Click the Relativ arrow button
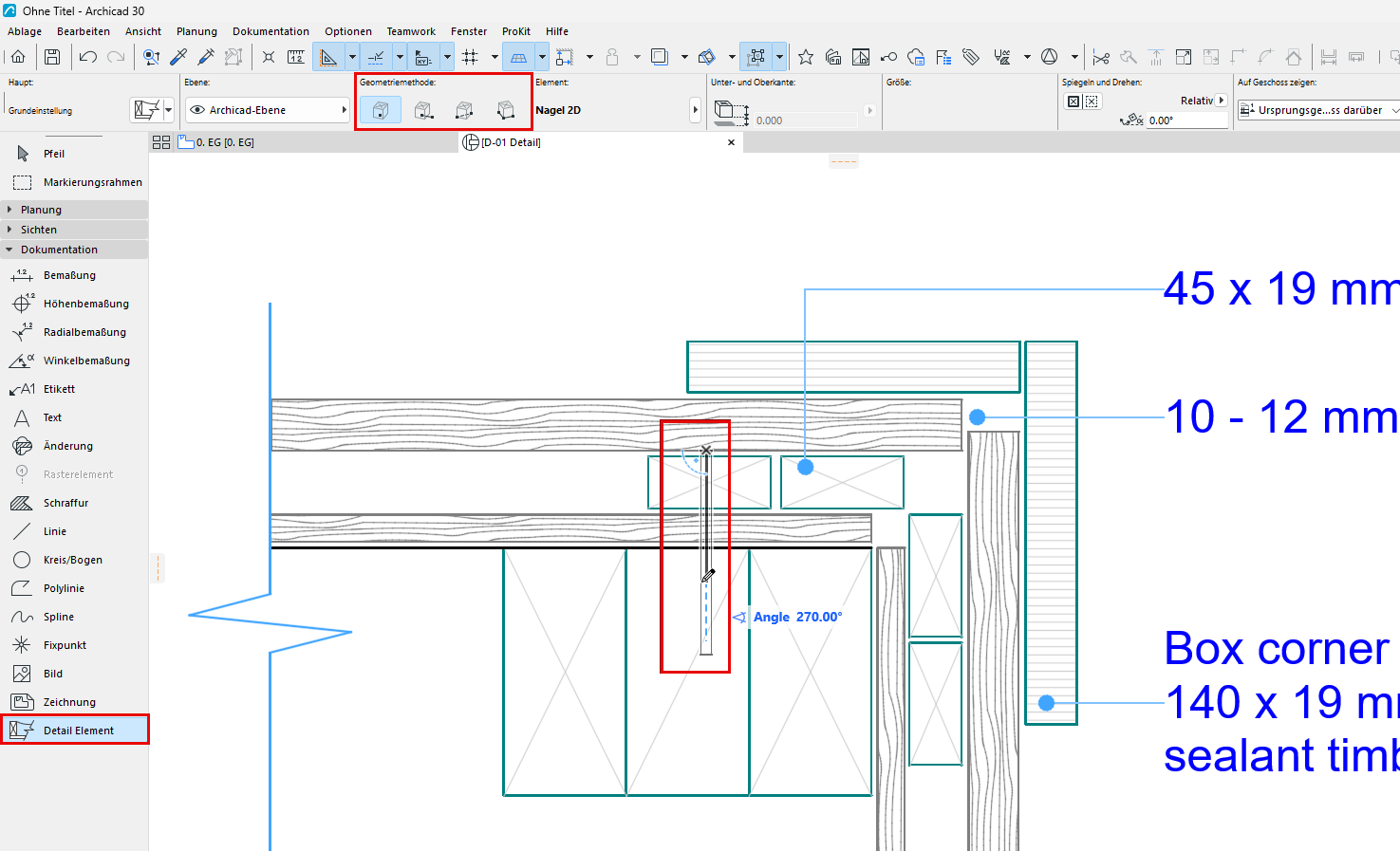Viewport: 1400px width, 851px height. point(1222,101)
